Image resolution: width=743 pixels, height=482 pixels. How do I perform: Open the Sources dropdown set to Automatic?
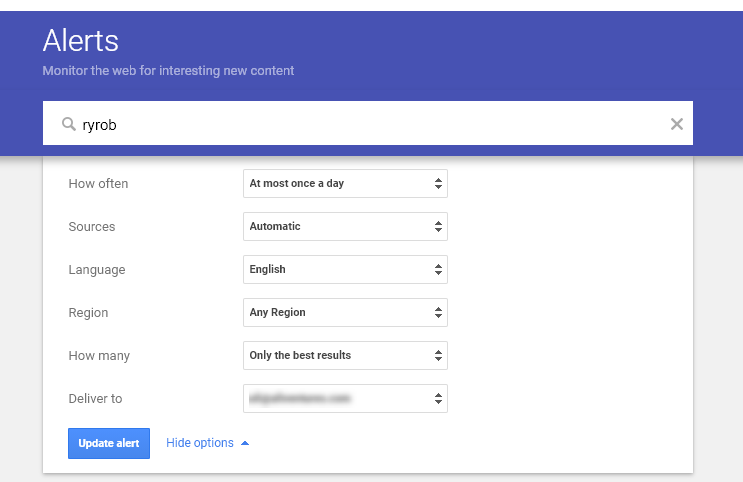[345, 227]
